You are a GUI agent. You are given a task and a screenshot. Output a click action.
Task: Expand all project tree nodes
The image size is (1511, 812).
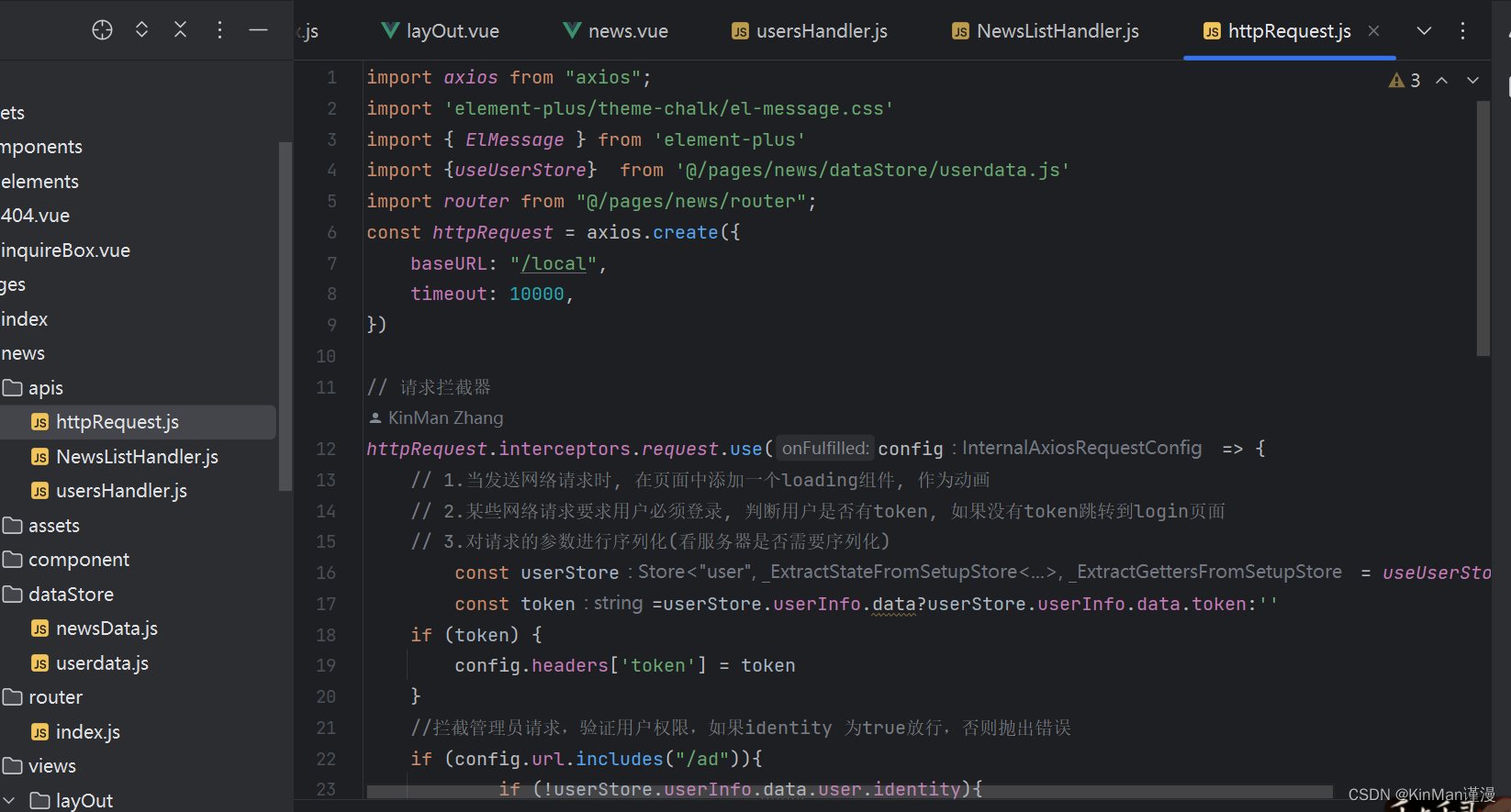click(141, 30)
